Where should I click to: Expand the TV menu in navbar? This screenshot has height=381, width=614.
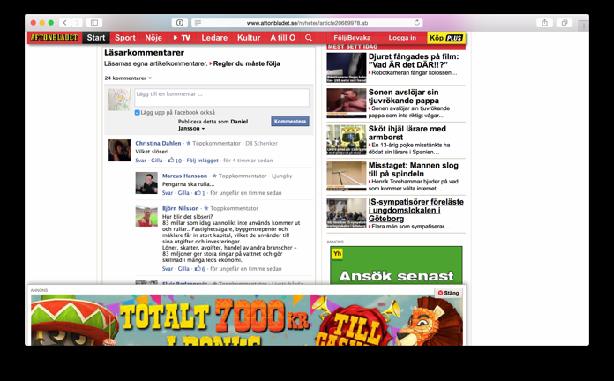[x=182, y=38]
